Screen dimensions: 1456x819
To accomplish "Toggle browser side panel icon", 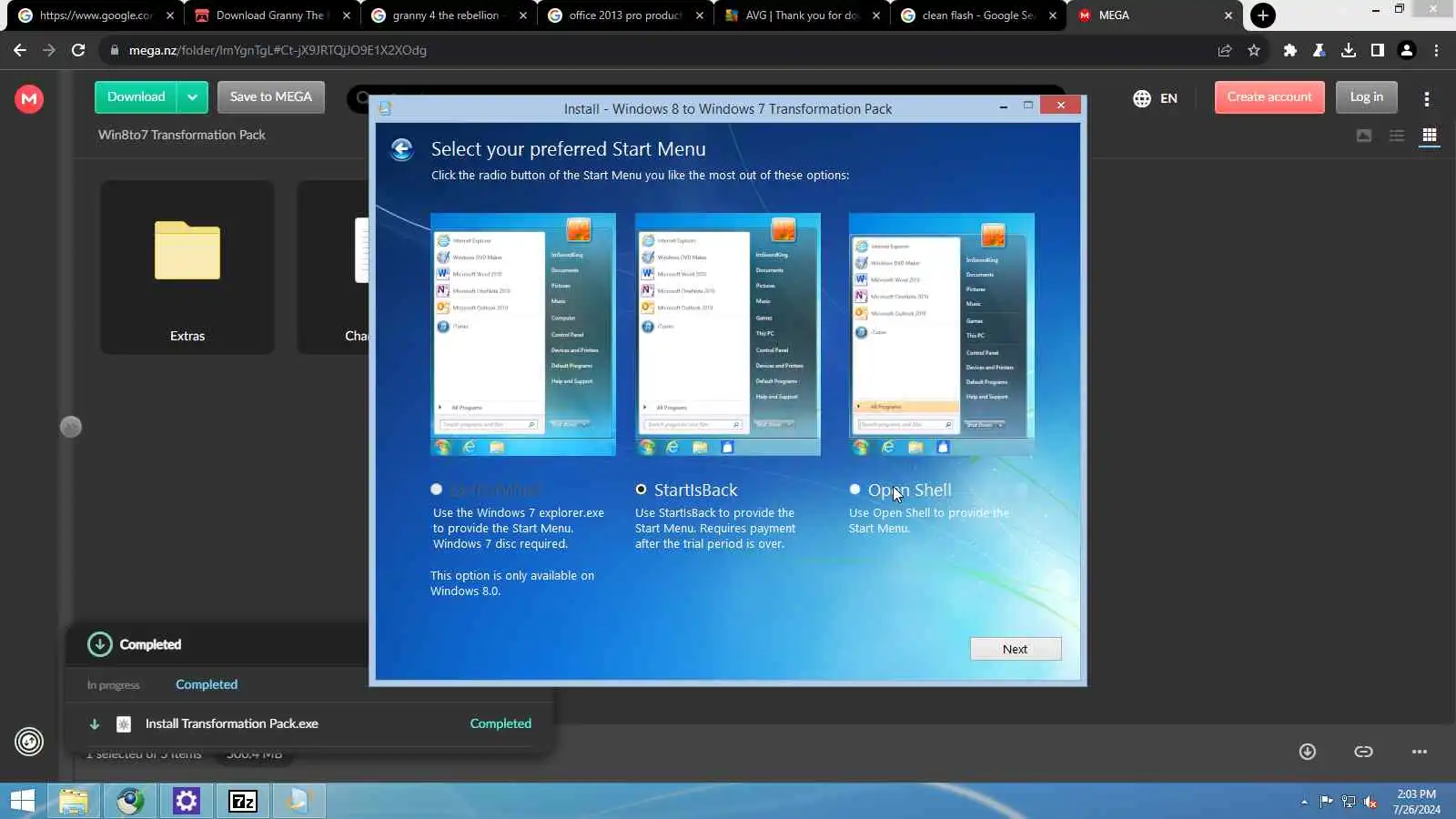I will tap(1378, 50).
